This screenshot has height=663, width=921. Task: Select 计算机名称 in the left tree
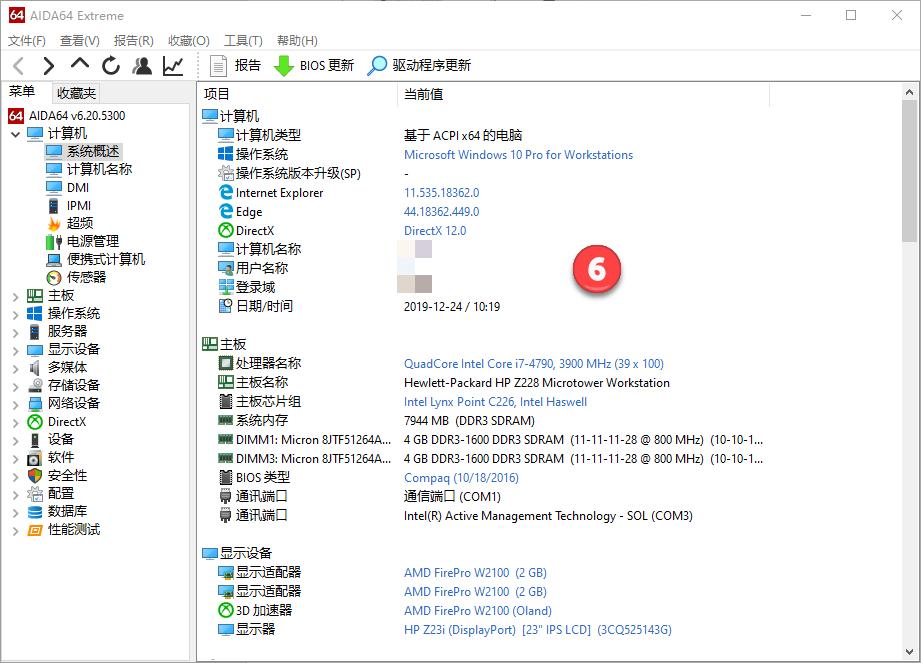click(x=99, y=169)
